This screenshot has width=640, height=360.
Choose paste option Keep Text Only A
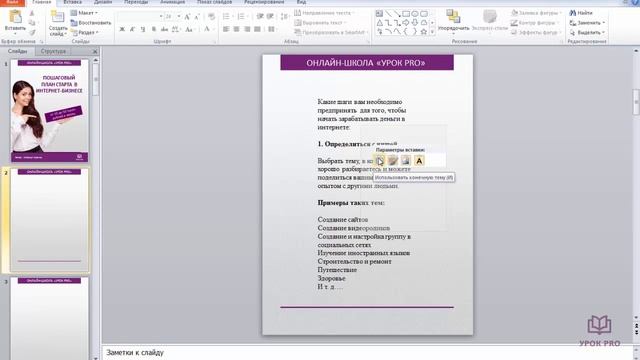pyautogui.click(x=419, y=160)
